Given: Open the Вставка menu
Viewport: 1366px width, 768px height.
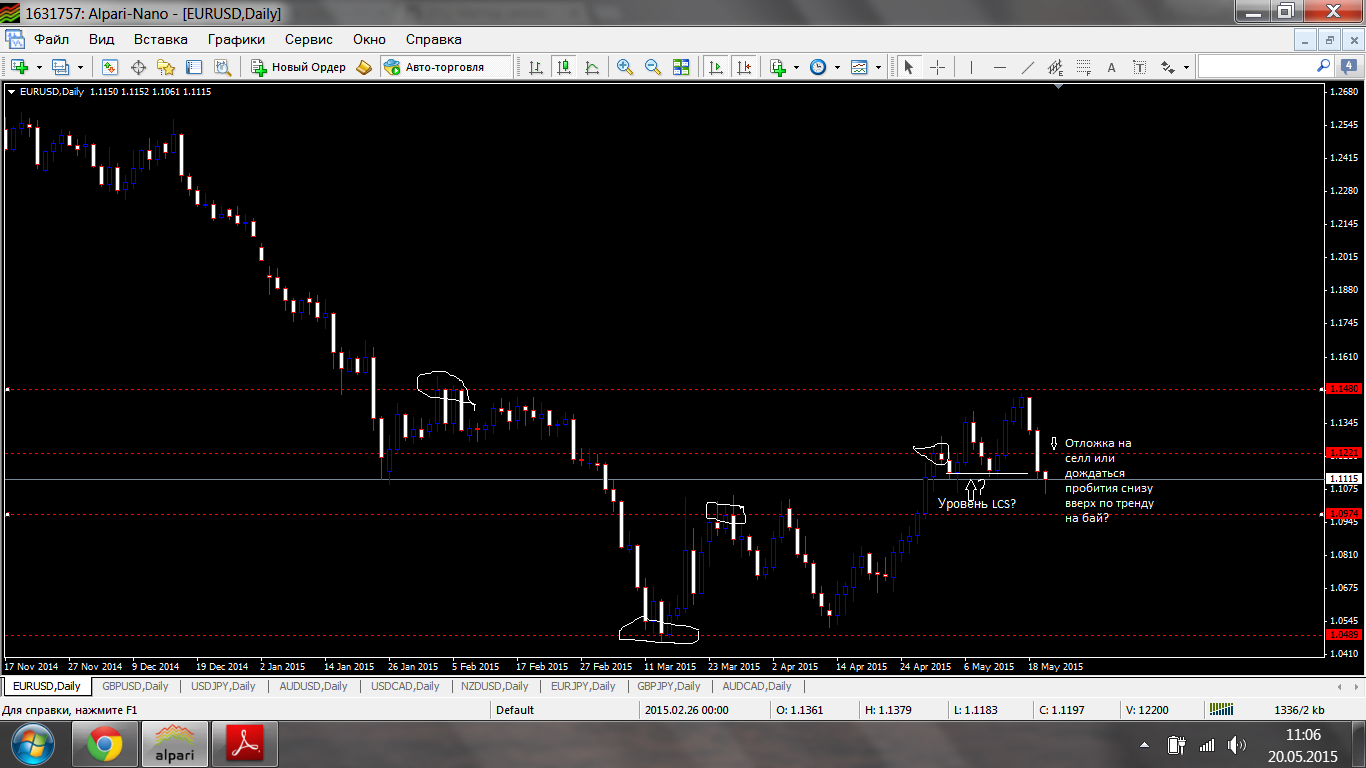Looking at the screenshot, I should (x=160, y=40).
